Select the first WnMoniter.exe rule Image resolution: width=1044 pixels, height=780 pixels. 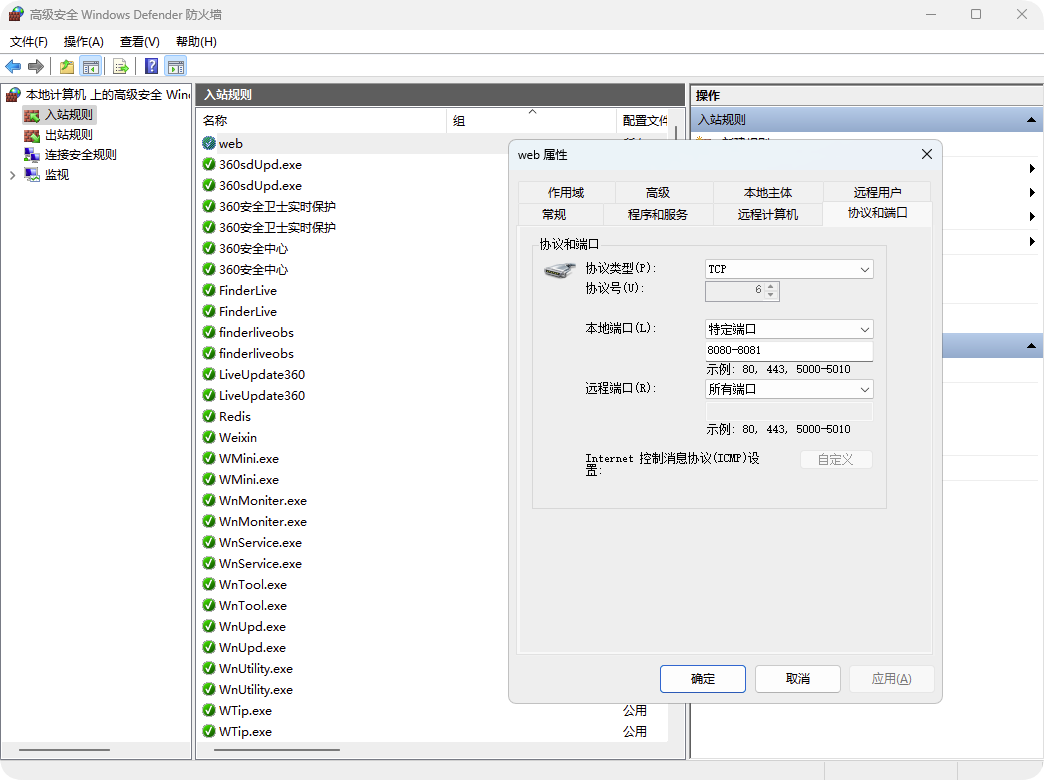262,500
